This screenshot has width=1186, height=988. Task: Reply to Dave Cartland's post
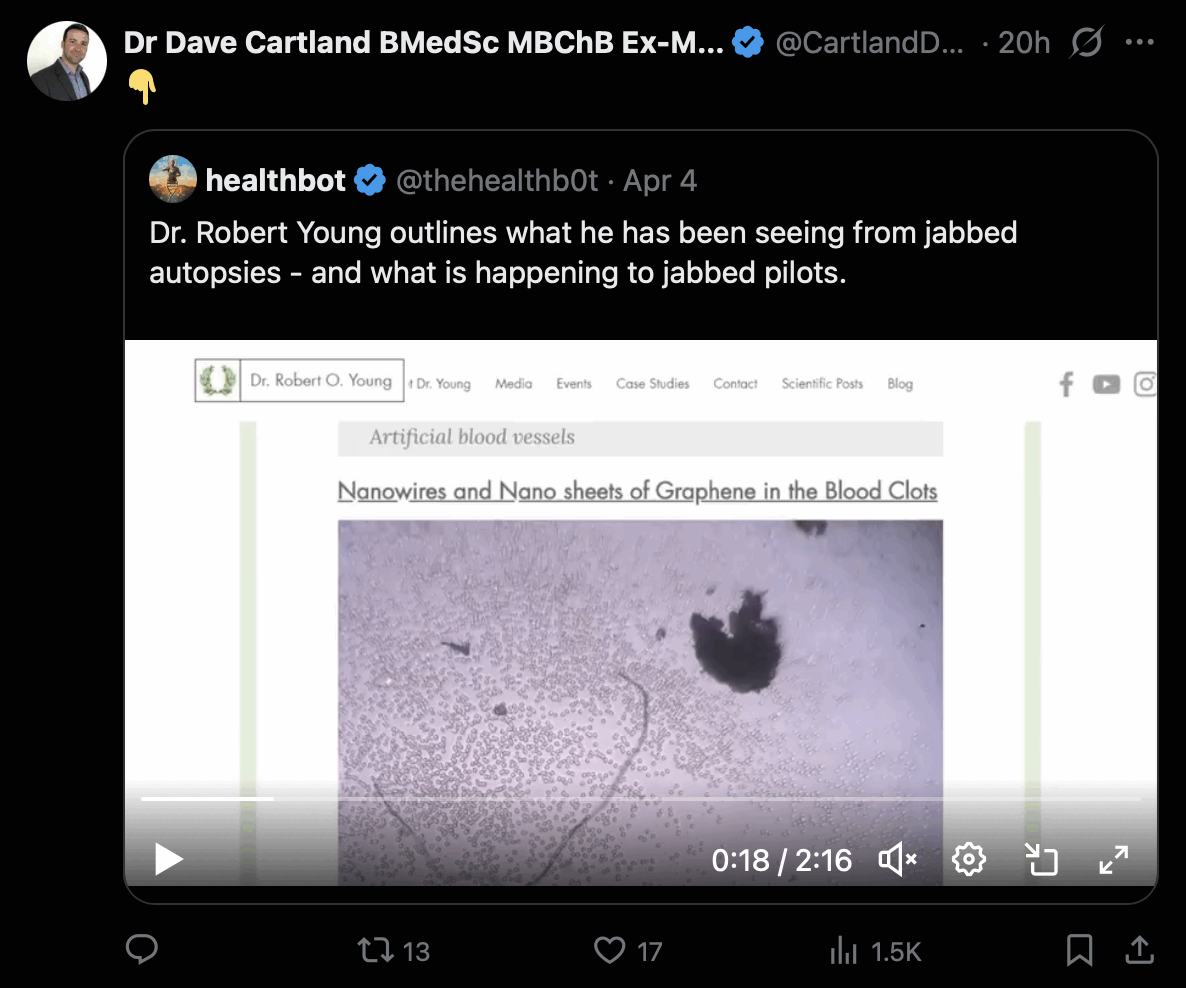(x=142, y=950)
